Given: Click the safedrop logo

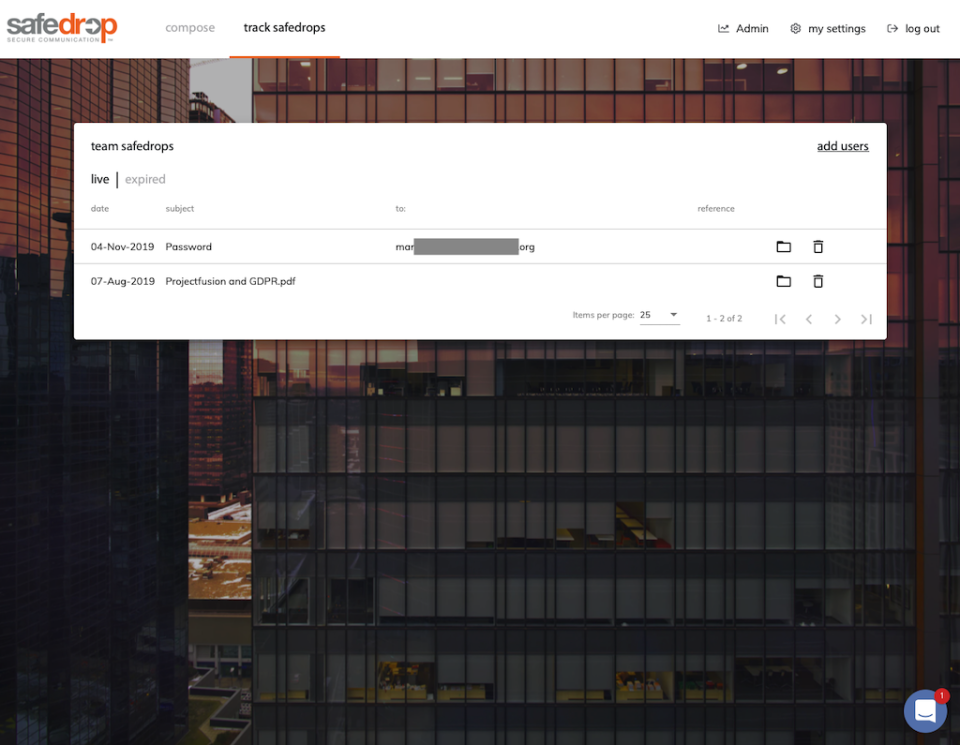Looking at the screenshot, I should tap(62, 28).
